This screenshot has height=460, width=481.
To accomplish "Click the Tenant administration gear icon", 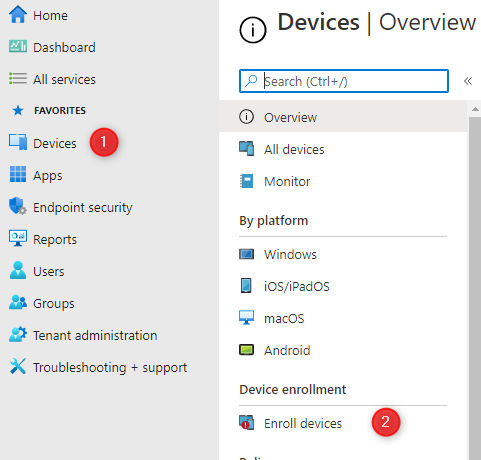I will pos(18,334).
